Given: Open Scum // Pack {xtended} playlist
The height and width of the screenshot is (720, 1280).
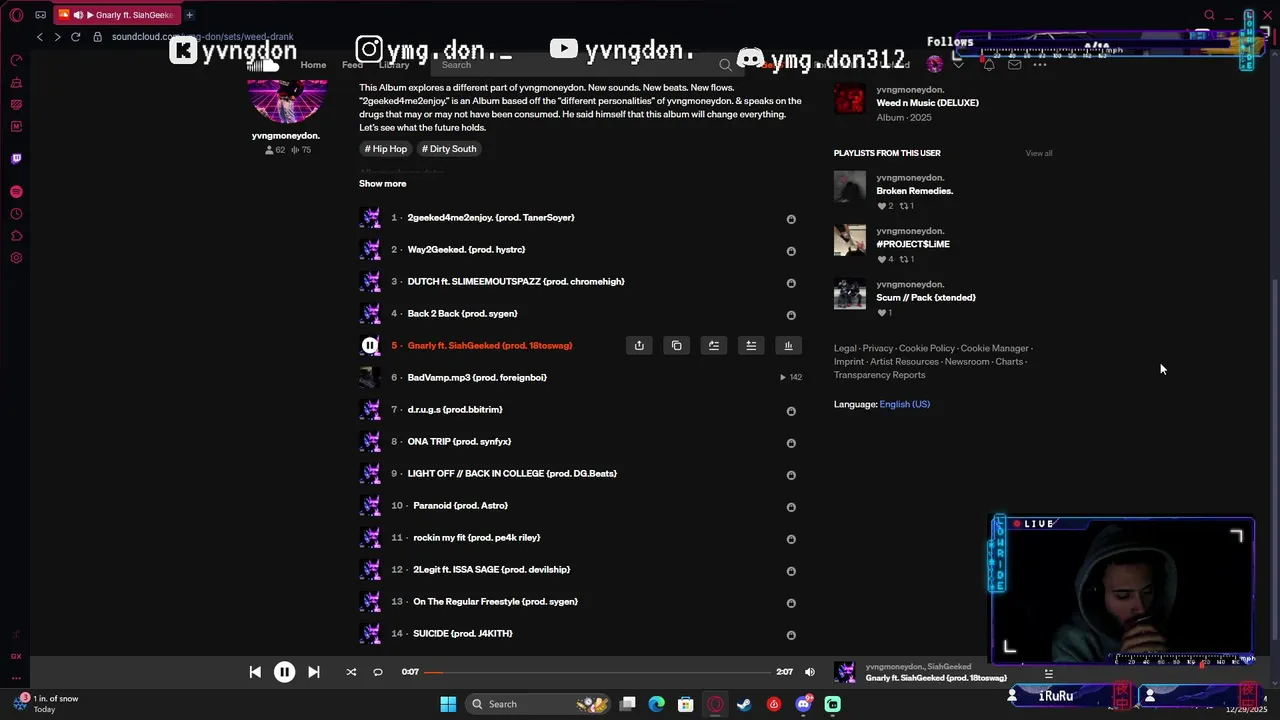Looking at the screenshot, I should point(926,297).
